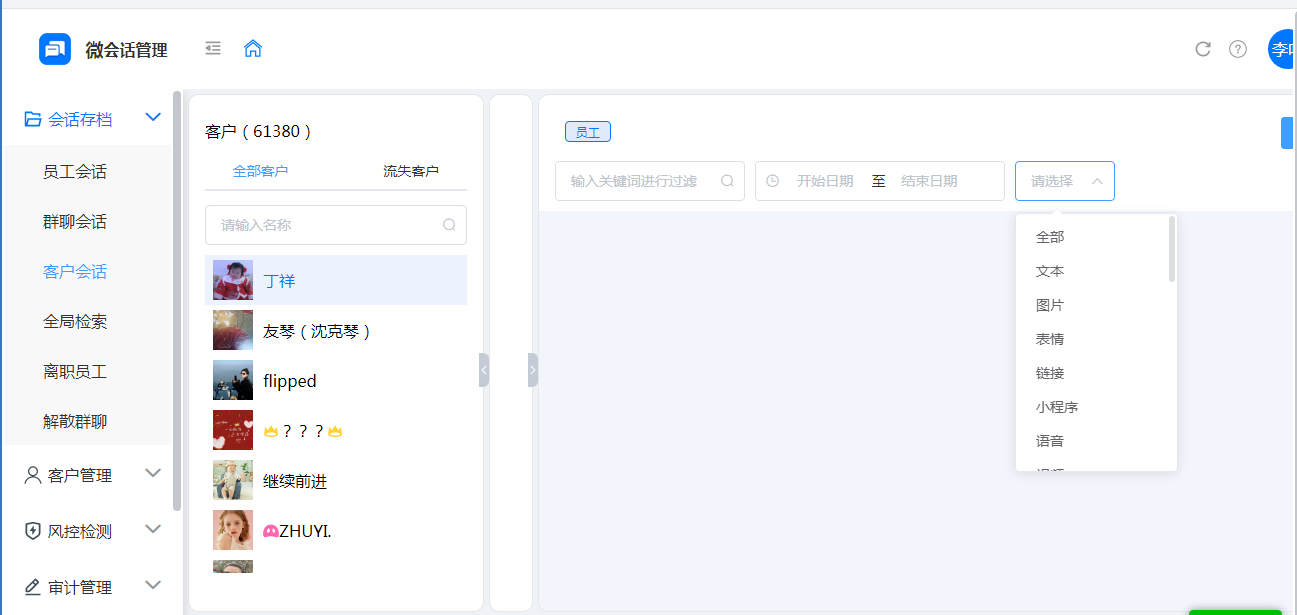Select 文本 message type in the dropdown list
The height and width of the screenshot is (615, 1297).
coord(1051,270)
